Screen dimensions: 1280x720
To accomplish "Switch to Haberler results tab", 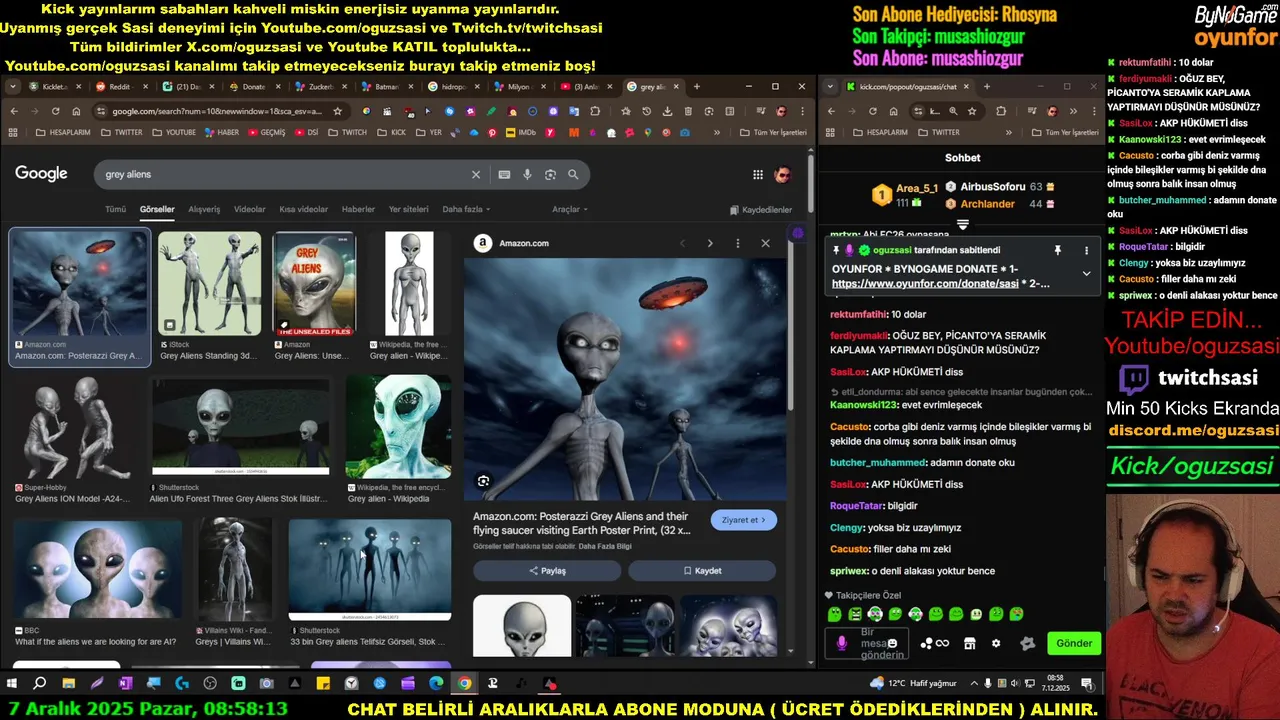I will 358,209.
